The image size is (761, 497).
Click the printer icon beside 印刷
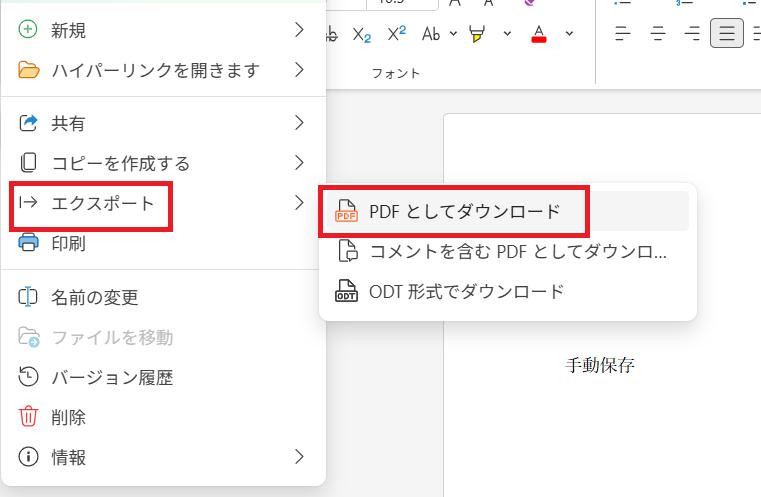(x=28, y=242)
